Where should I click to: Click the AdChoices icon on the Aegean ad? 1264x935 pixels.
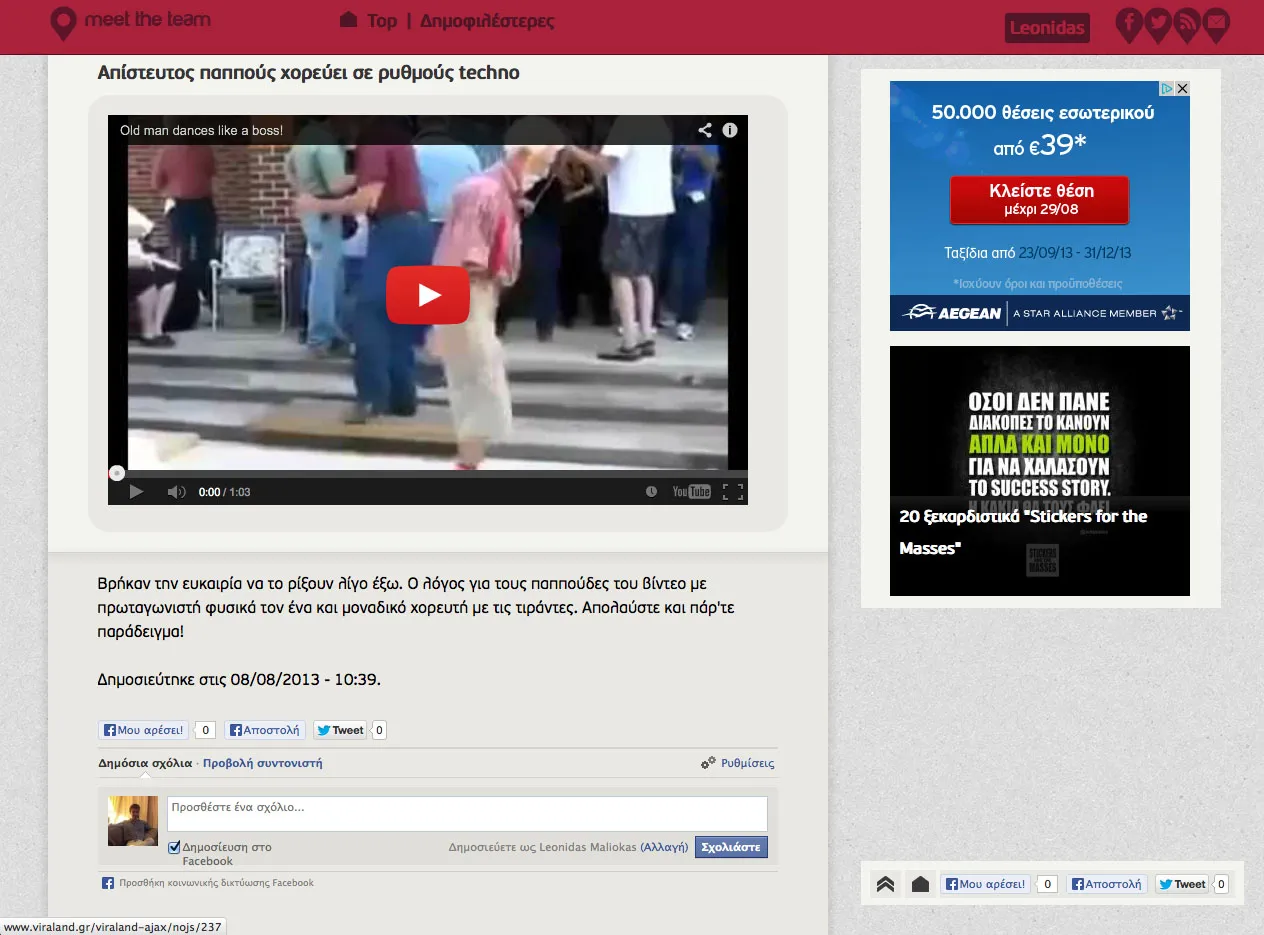click(1167, 89)
